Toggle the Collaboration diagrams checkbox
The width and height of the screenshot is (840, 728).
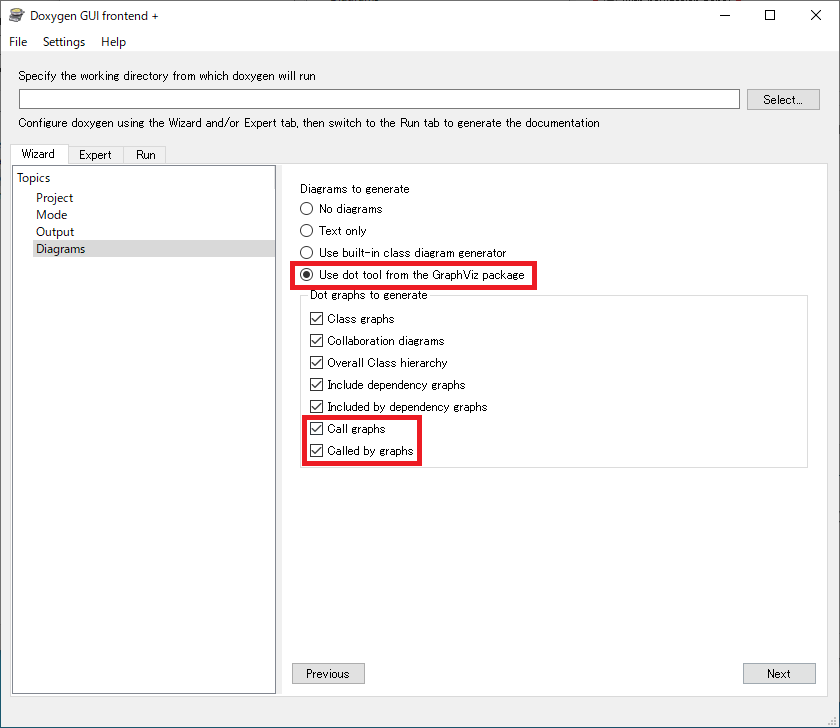pos(317,341)
